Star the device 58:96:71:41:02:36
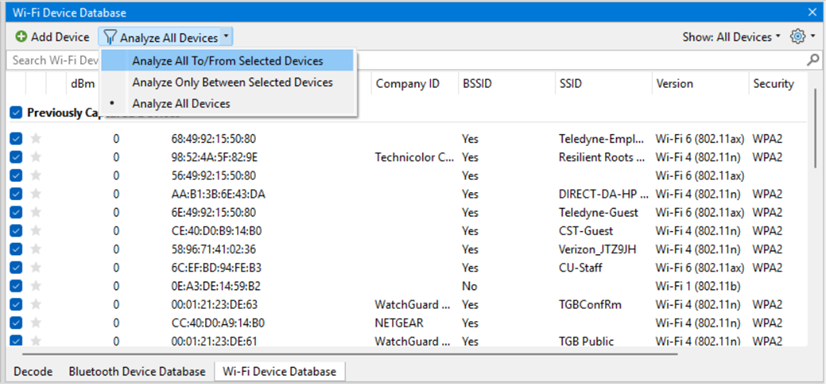Screen dimensions: 826x384 tap(36, 249)
